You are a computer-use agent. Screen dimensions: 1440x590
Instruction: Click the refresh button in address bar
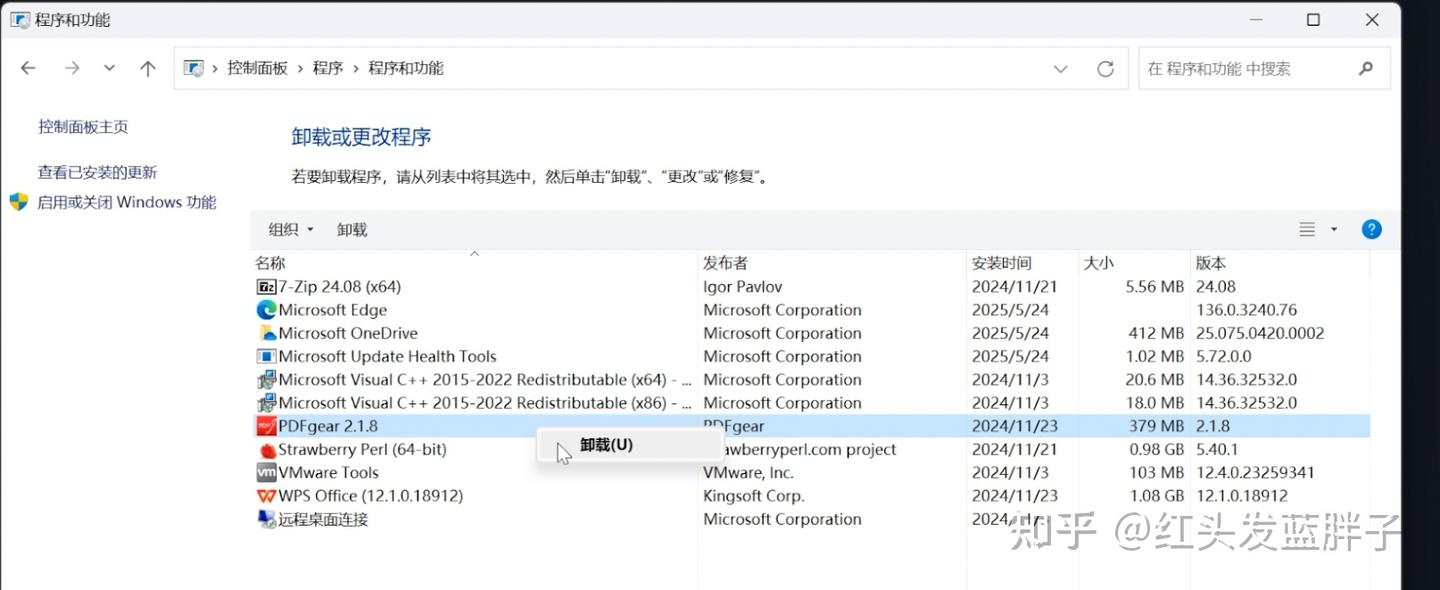click(1105, 69)
